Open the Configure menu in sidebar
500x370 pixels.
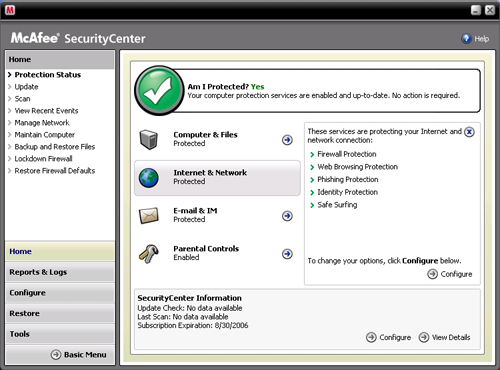pyautogui.click(x=60, y=293)
